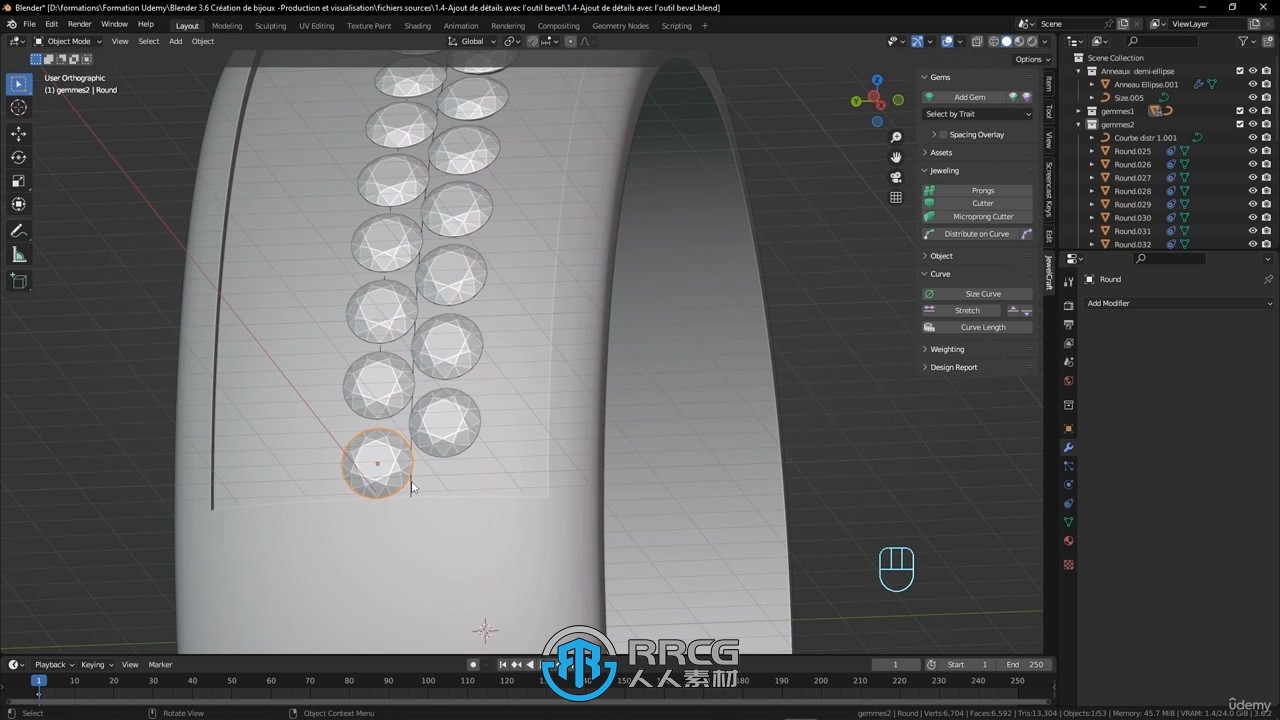
Task: Select the Cursor tool in toolbar
Action: click(18, 108)
